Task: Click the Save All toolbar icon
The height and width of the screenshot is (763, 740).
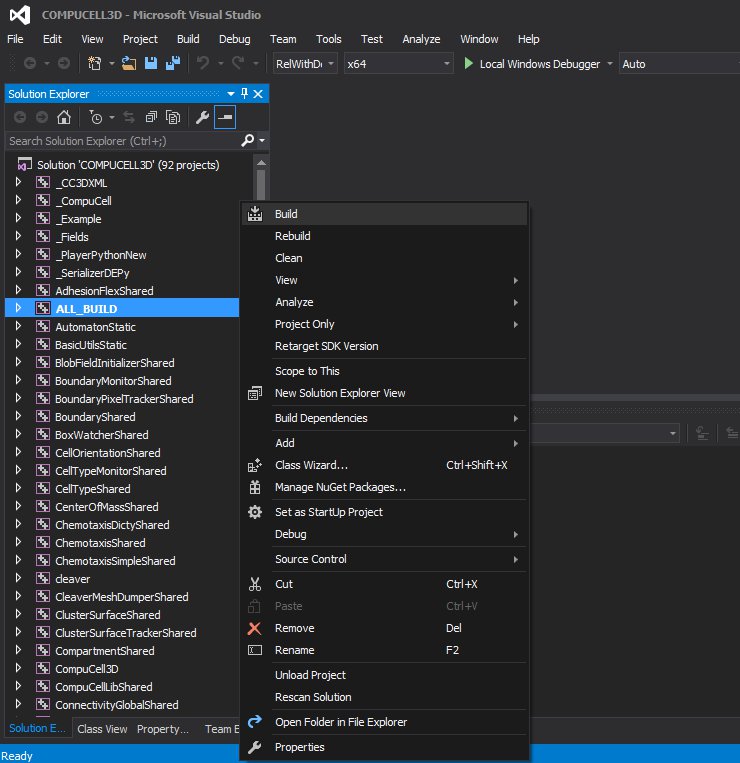Action: tap(171, 64)
